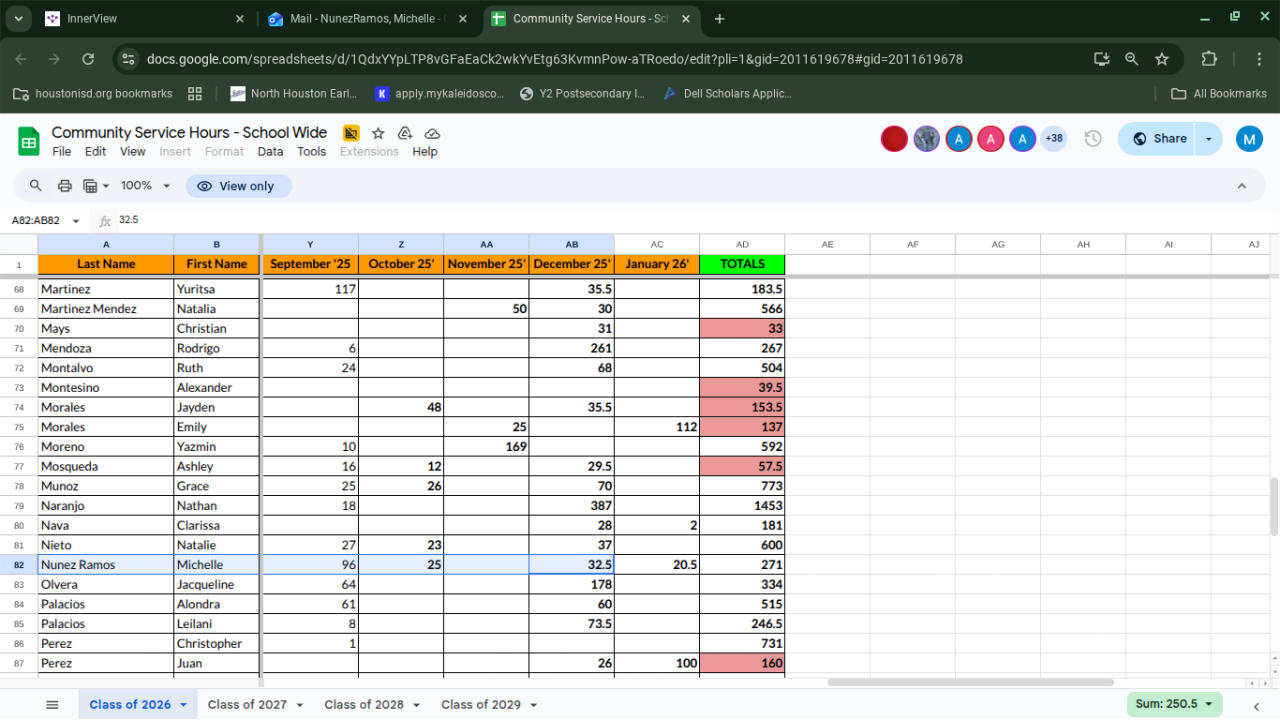Click the Share button
This screenshot has width=1280, height=720.
click(1158, 139)
